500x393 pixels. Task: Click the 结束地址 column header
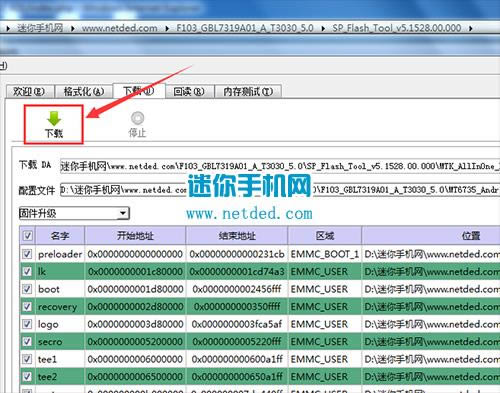click(x=237, y=236)
